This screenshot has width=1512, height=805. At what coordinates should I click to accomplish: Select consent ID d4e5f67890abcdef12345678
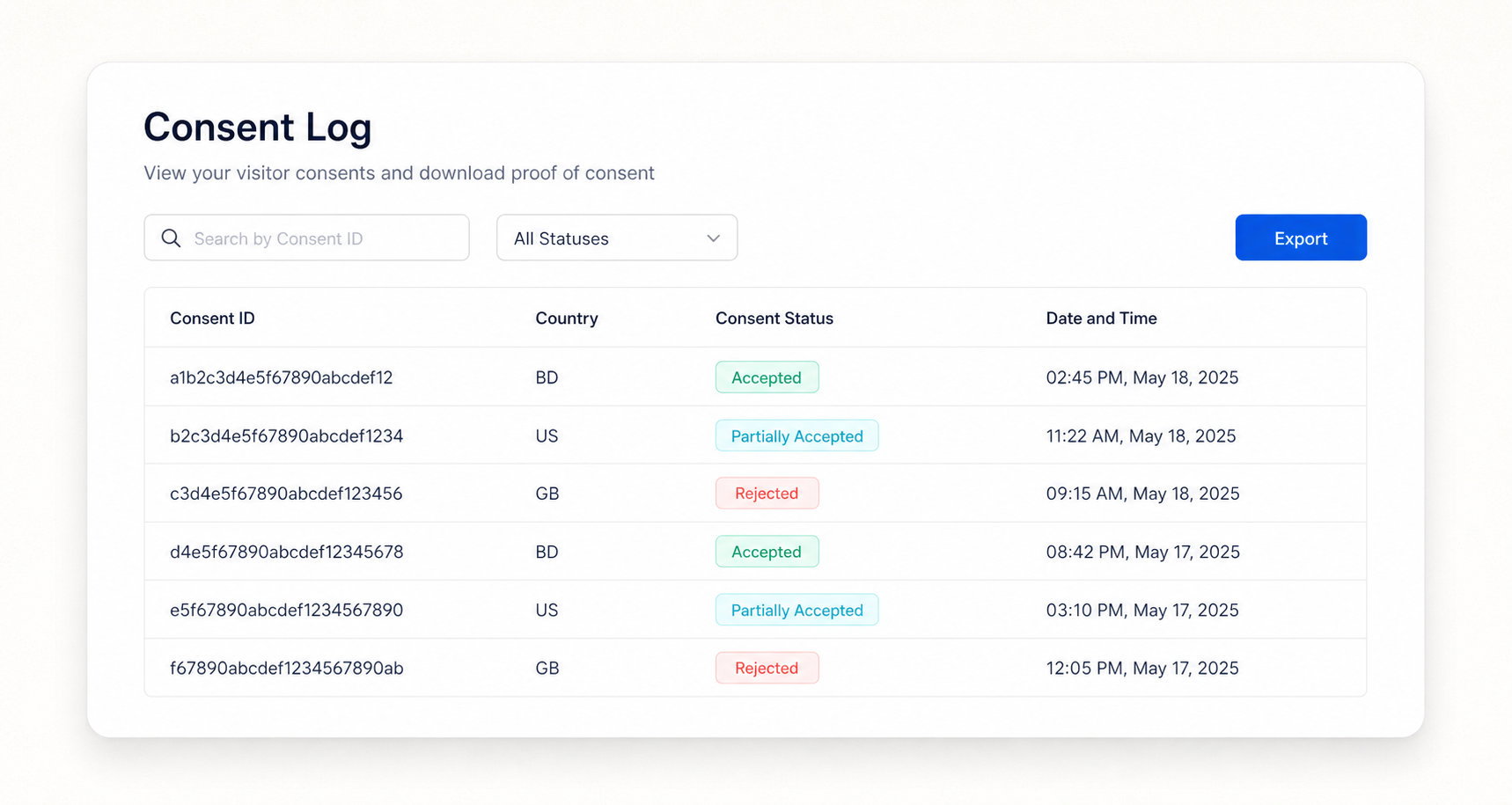[286, 552]
